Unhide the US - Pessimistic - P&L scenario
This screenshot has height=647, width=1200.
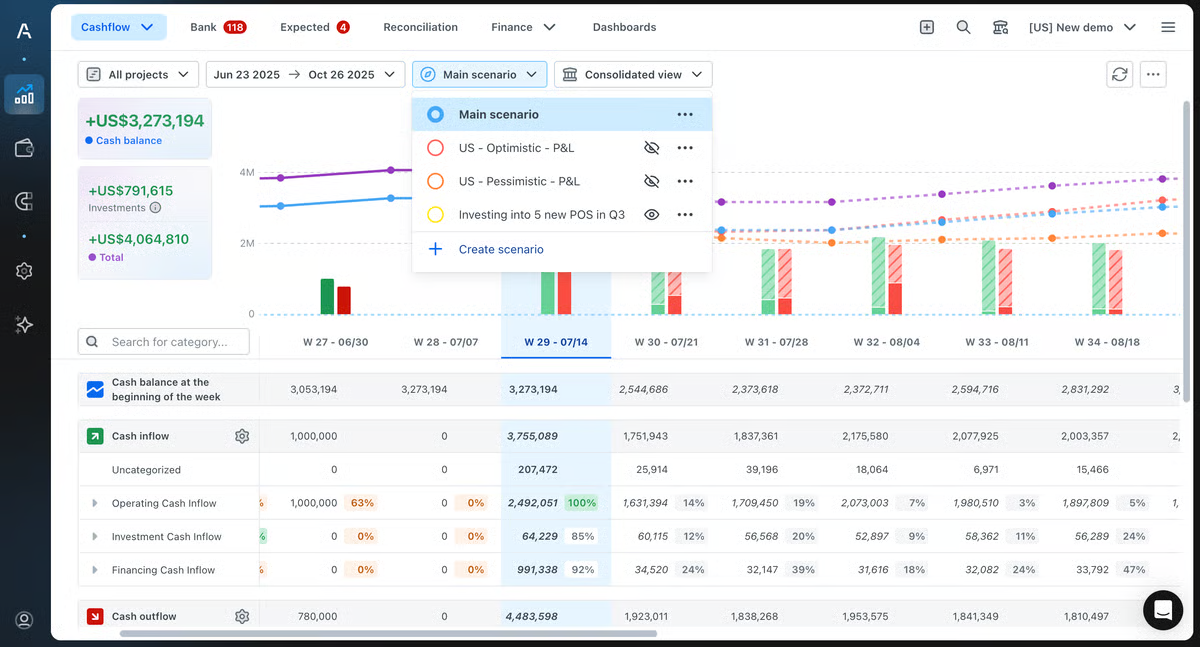point(652,181)
